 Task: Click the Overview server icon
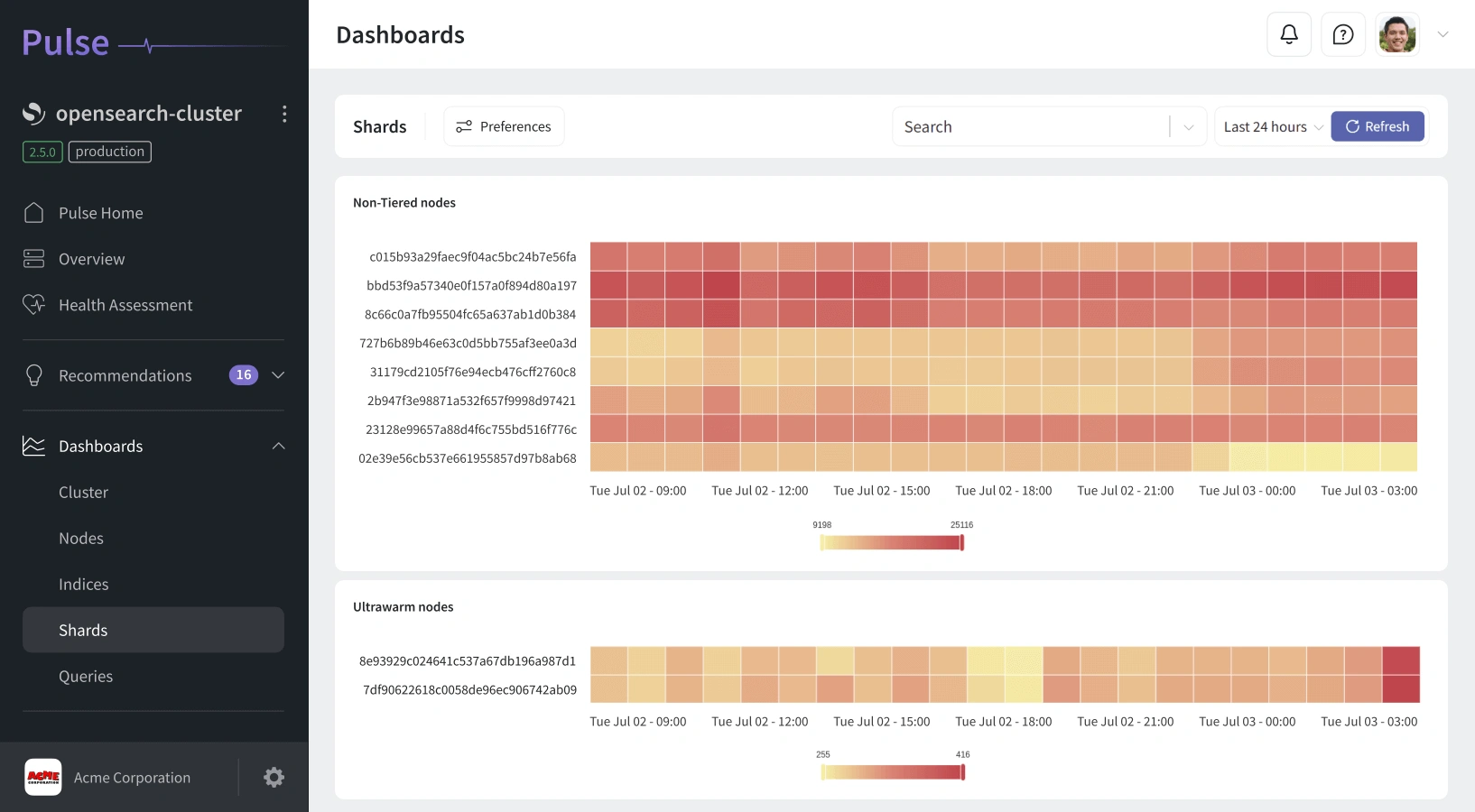34,259
